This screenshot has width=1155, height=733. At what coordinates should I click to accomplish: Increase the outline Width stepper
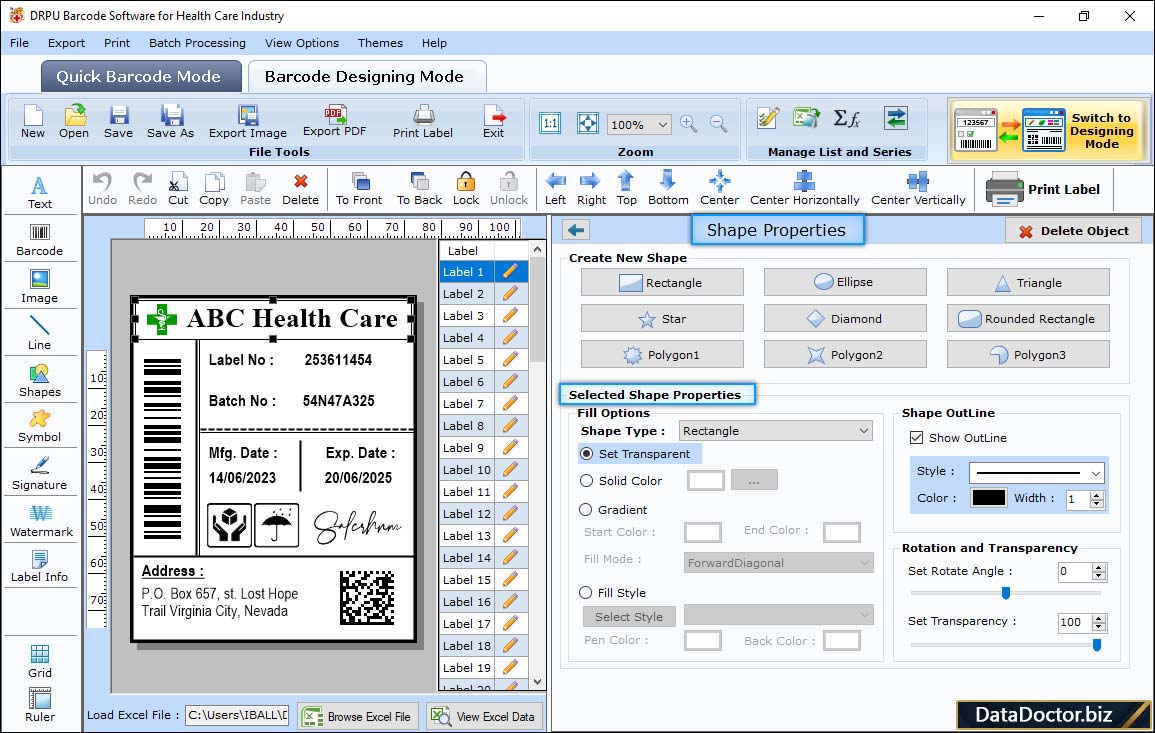1097,495
